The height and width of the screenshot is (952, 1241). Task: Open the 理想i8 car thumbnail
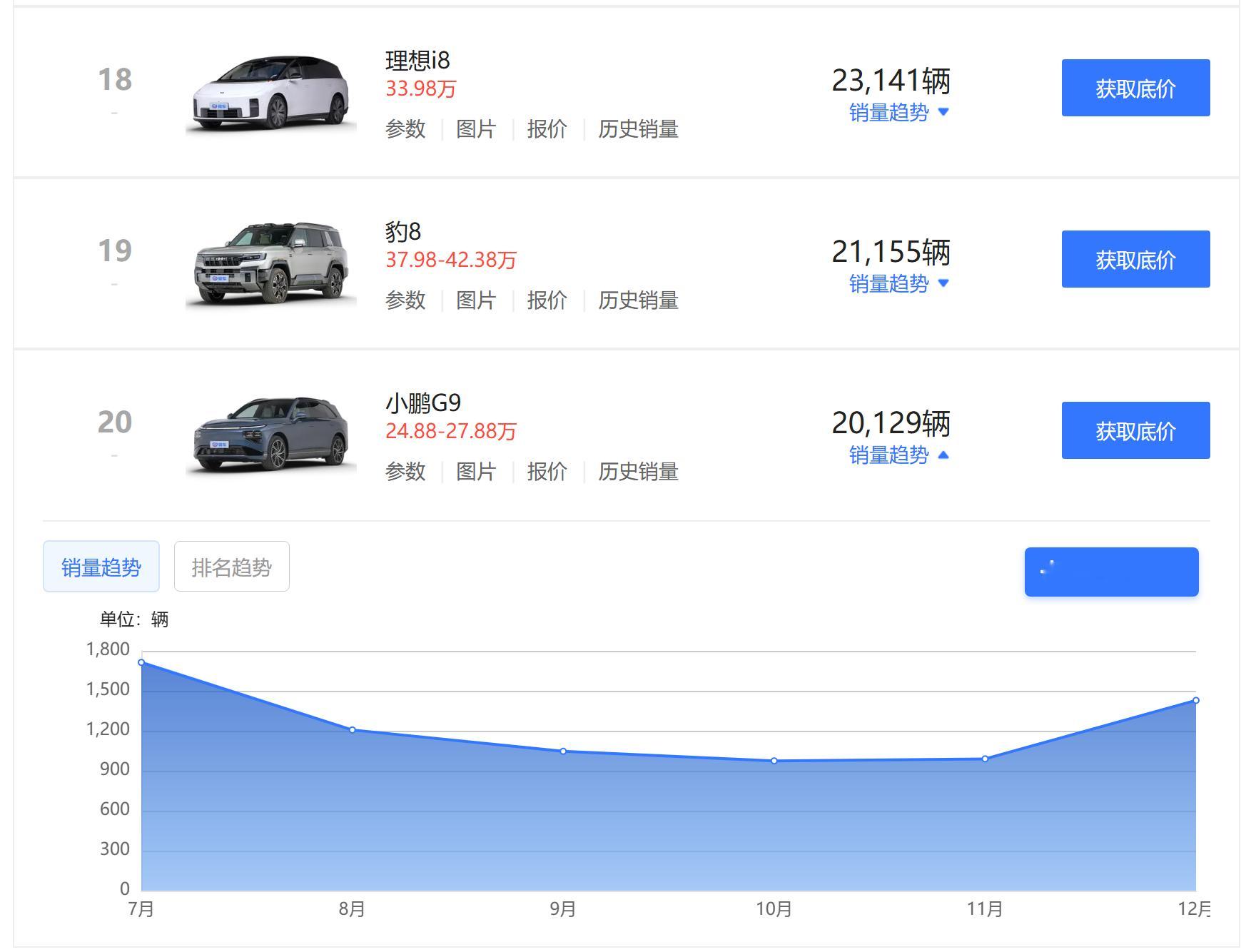(271, 93)
